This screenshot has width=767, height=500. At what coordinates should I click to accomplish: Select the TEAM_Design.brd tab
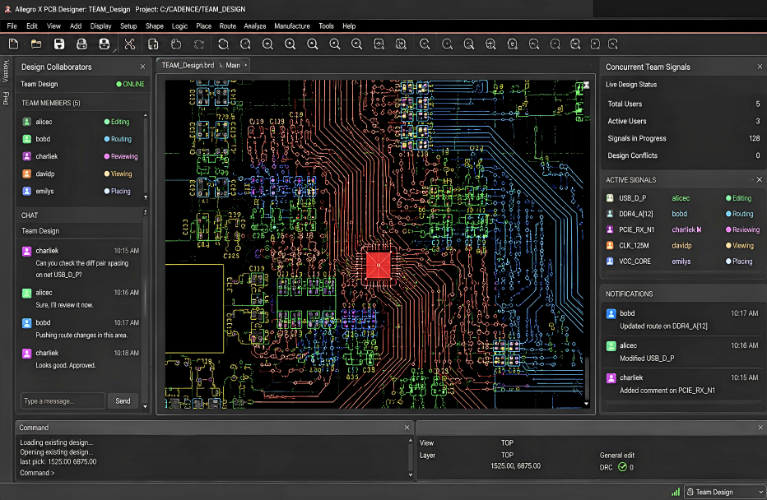[x=188, y=65]
